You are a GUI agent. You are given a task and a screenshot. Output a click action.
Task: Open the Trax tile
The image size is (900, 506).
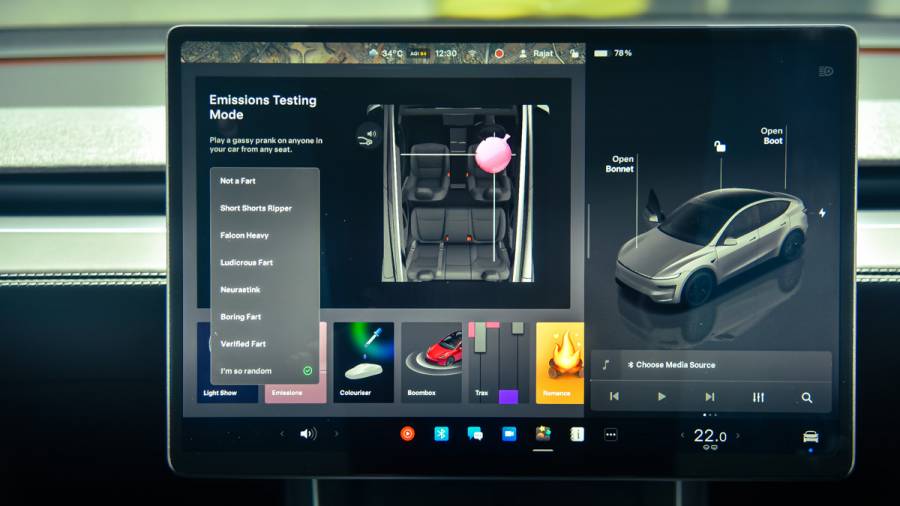(498, 363)
